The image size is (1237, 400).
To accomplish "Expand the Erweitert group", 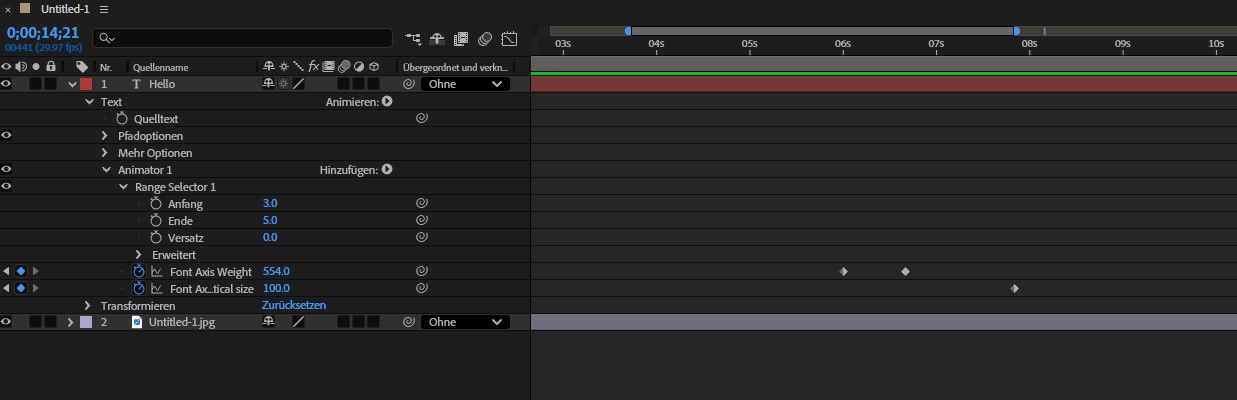I will (x=139, y=254).
